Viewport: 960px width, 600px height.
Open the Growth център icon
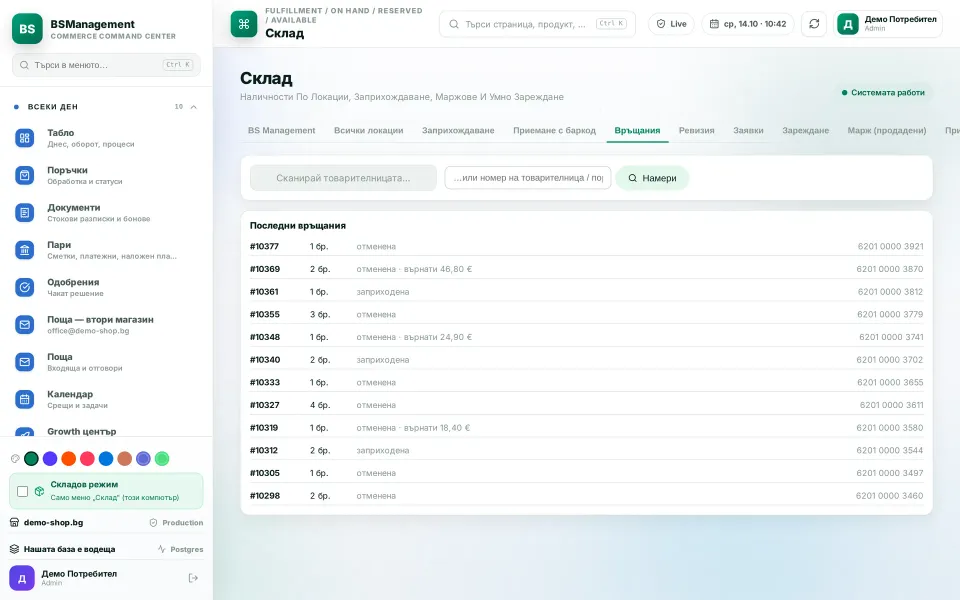(24, 432)
